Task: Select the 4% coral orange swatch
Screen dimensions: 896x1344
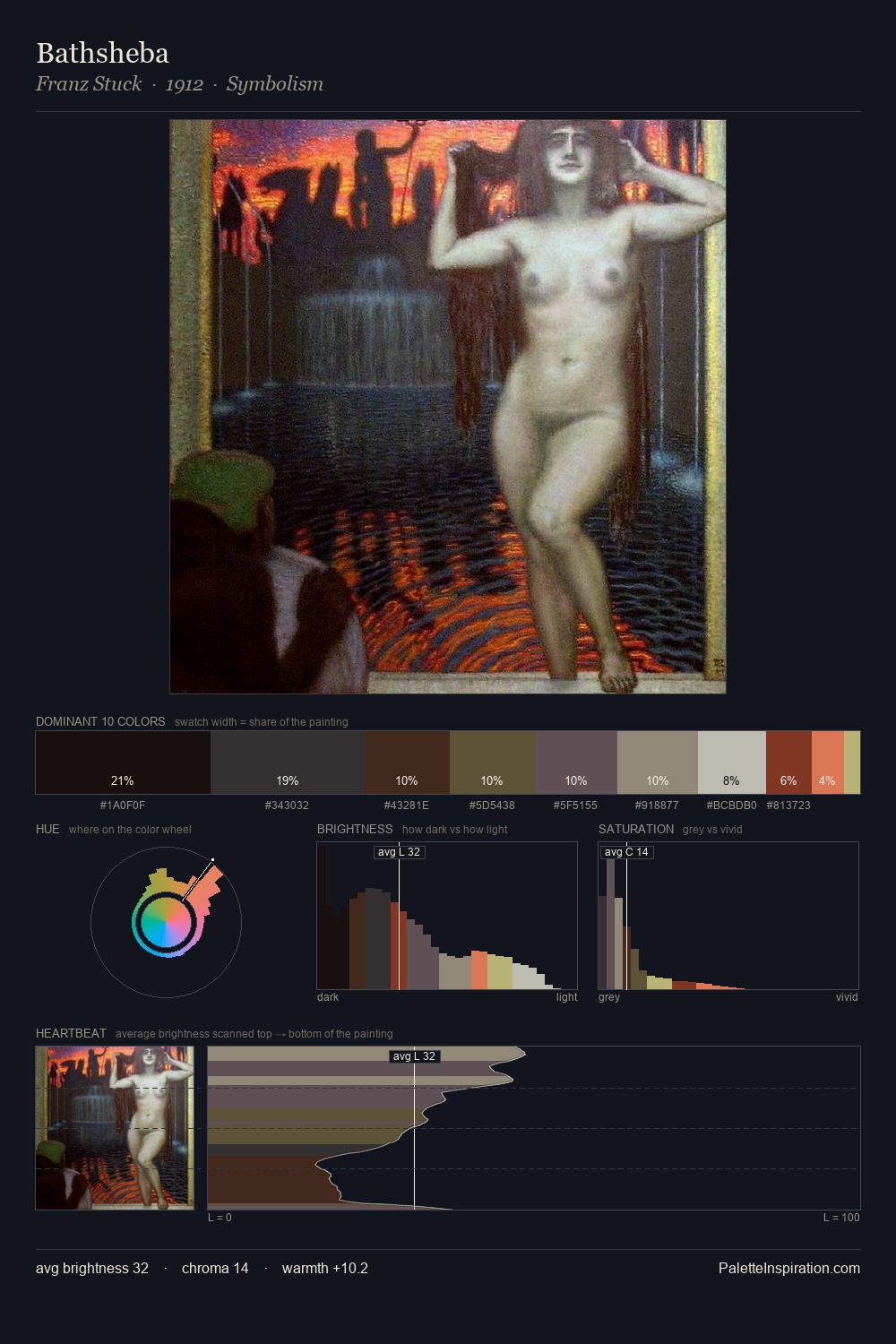Action: [x=828, y=762]
